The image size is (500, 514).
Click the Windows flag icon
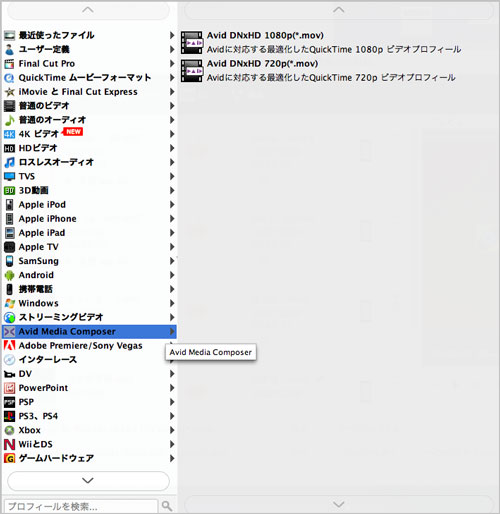(x=9, y=303)
